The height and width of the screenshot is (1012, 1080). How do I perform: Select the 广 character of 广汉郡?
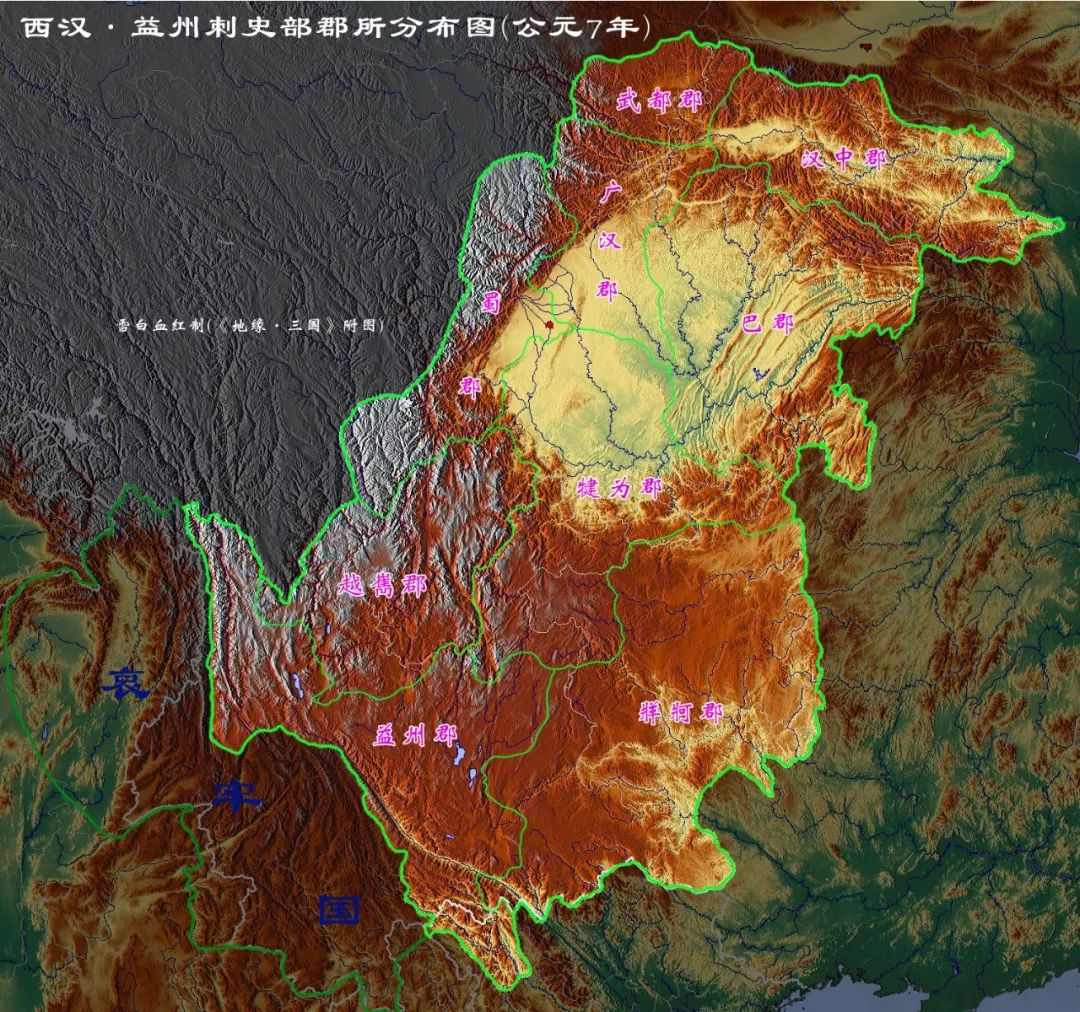(609, 192)
